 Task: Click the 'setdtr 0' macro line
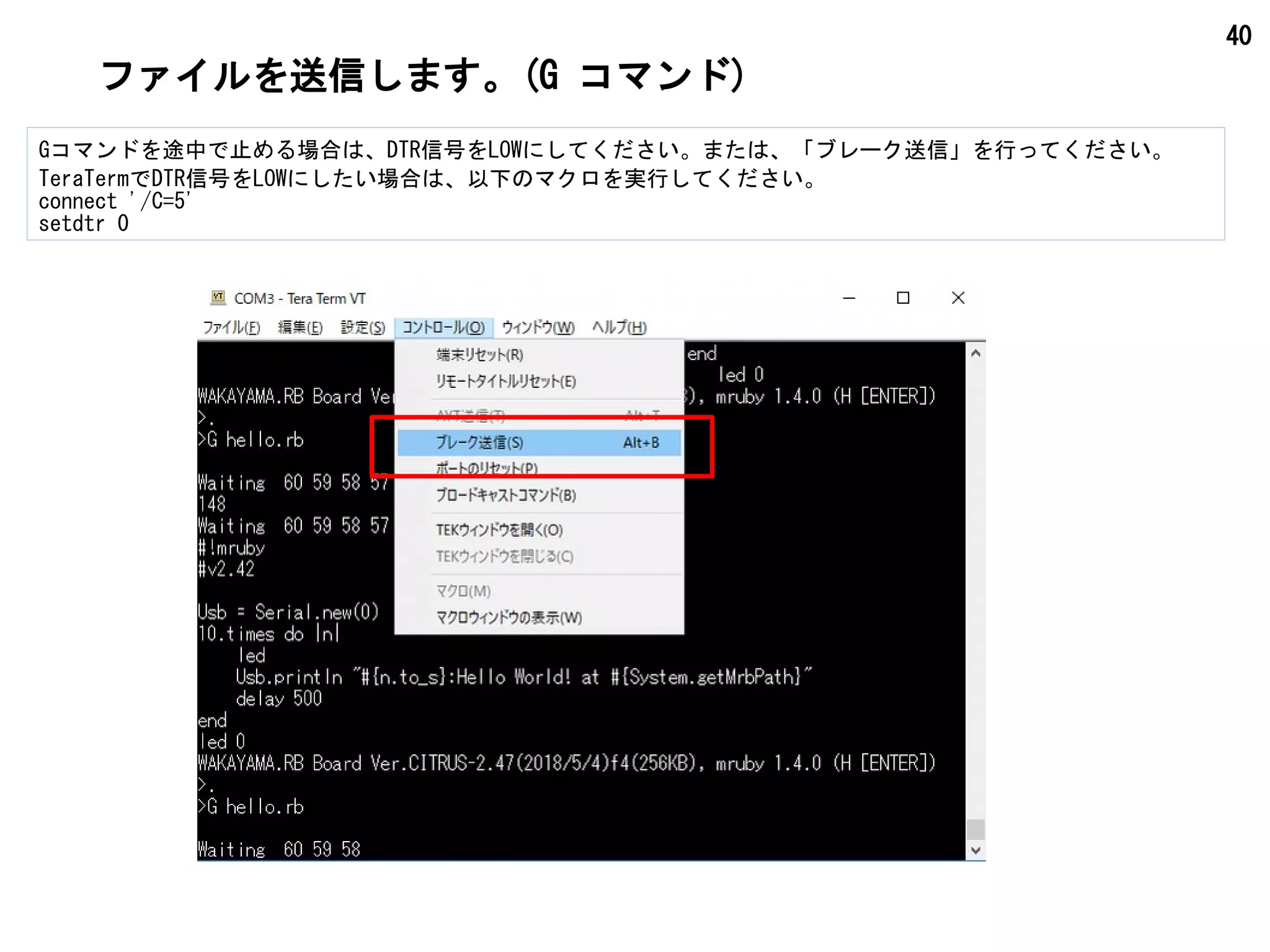(x=84, y=223)
